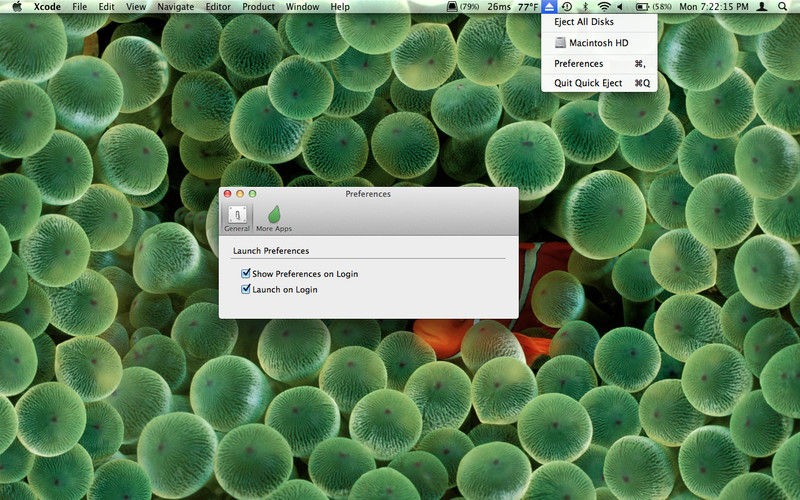
Task: Open the Xcode application menu
Action: click(x=47, y=7)
